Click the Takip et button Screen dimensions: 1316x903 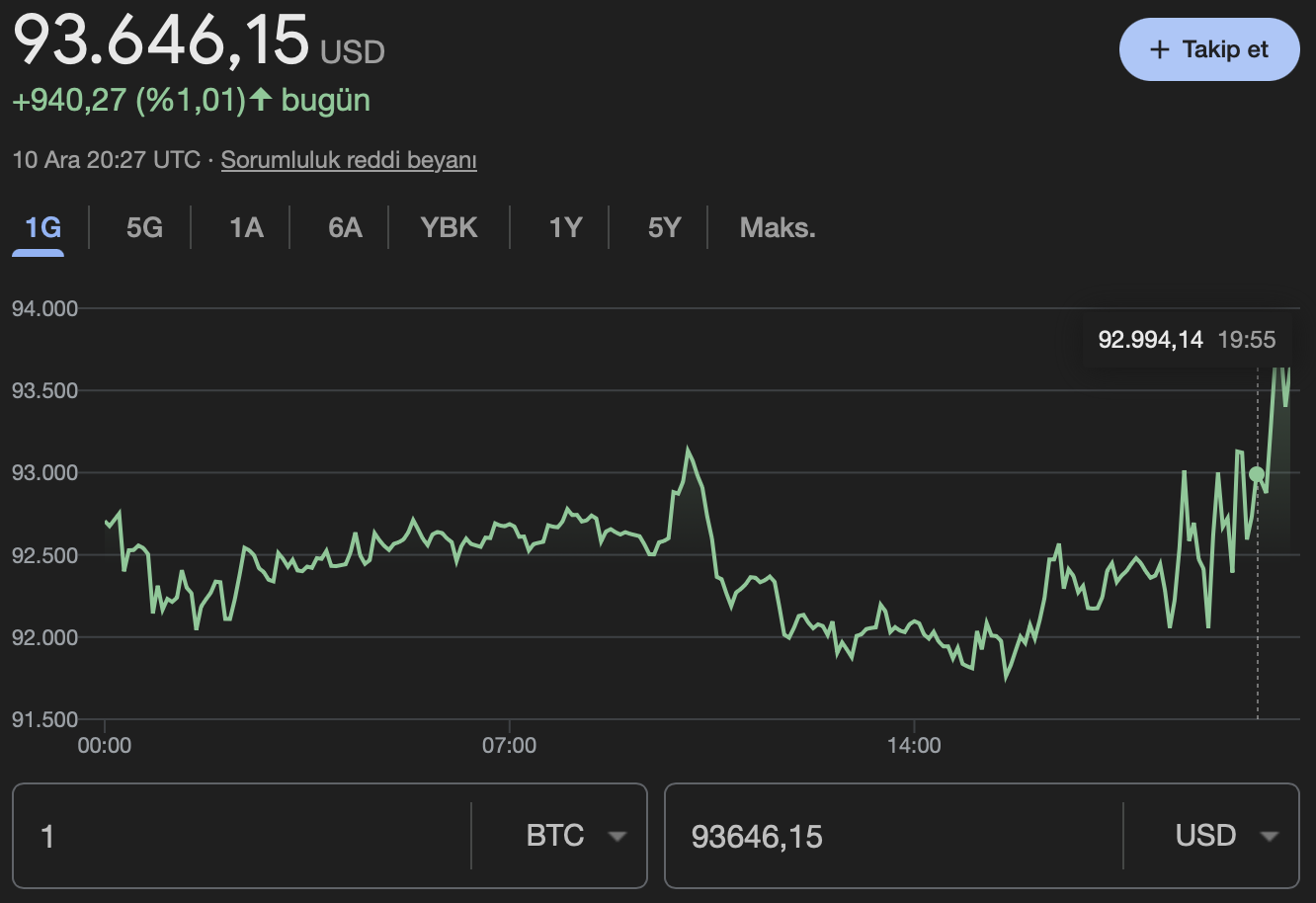1208,48
